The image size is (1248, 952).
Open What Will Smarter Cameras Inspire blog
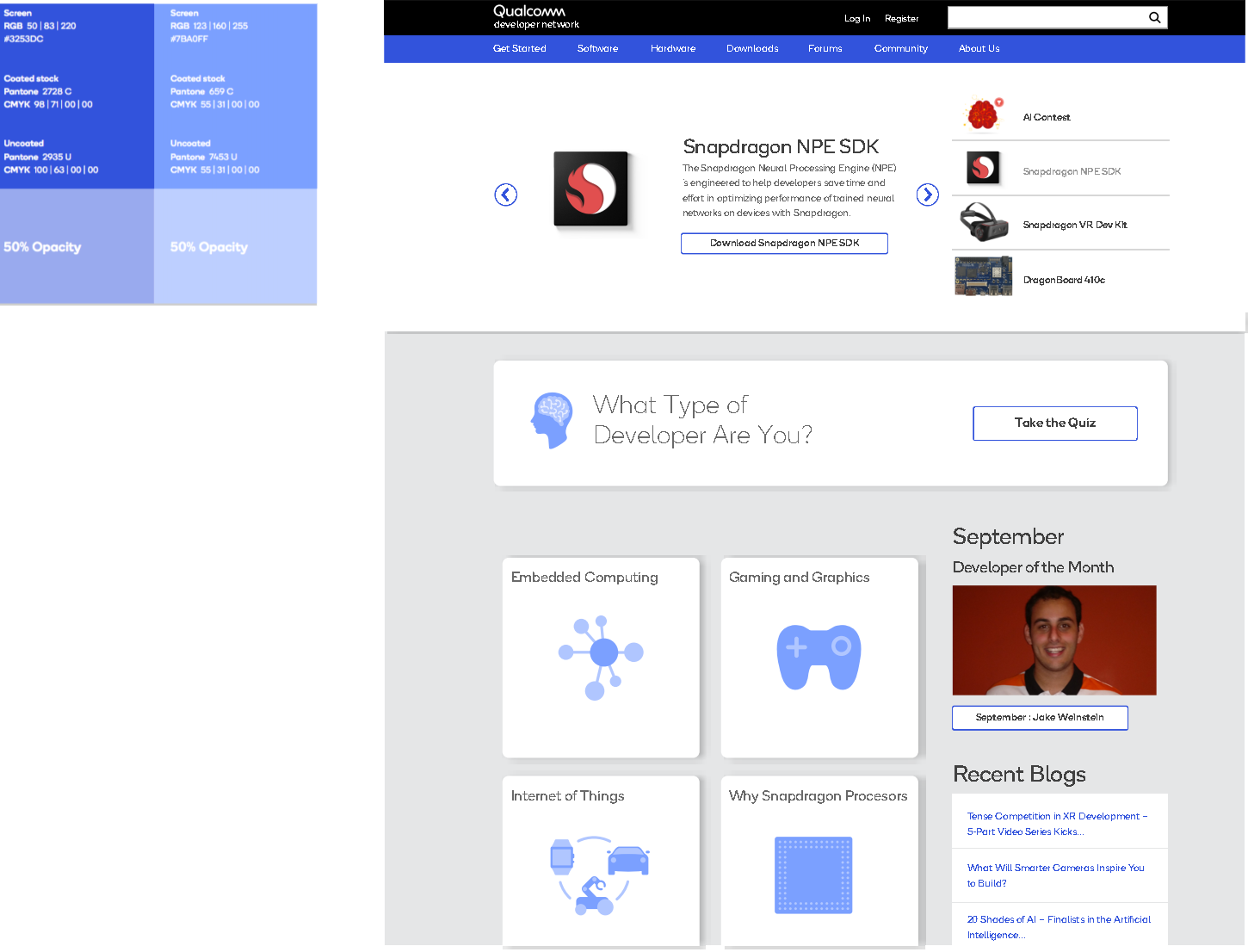pos(1055,875)
